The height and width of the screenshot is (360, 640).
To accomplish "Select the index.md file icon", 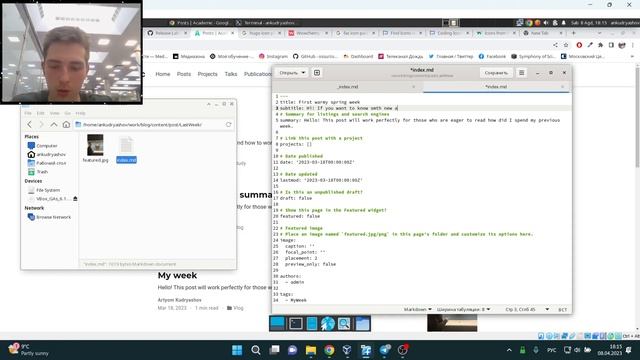I will 126,145.
